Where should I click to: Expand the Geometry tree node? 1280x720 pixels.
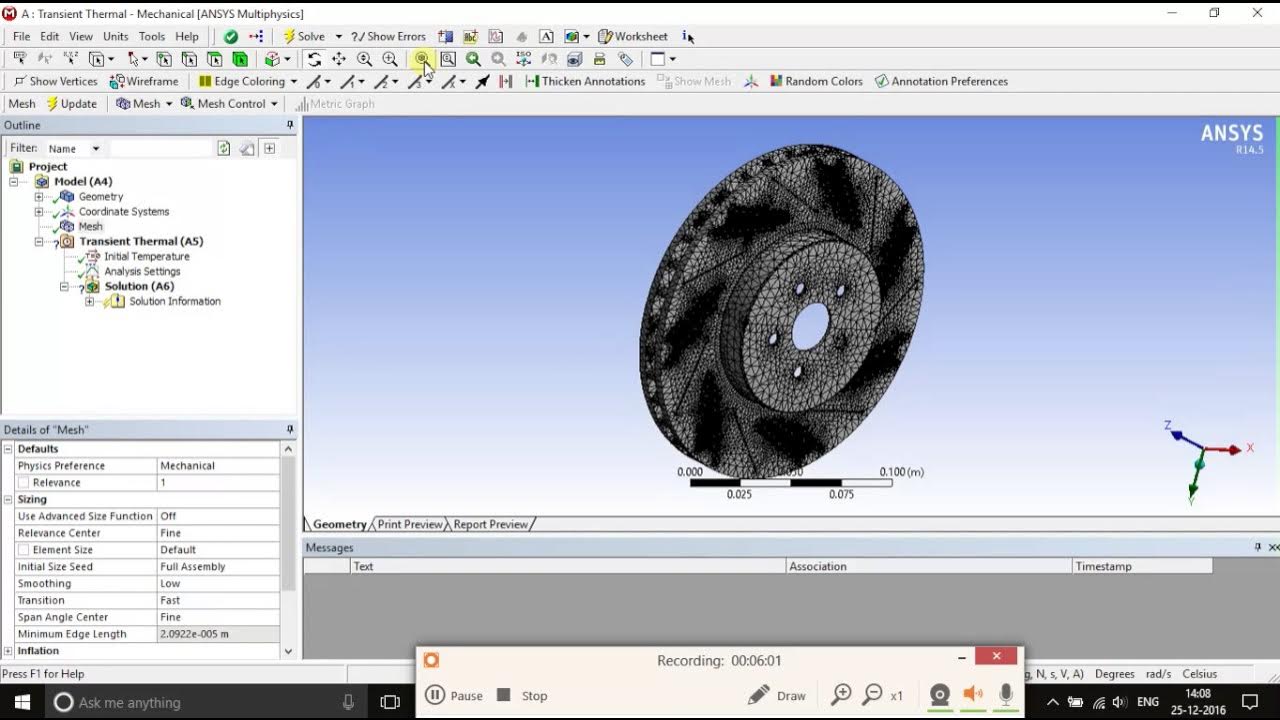click(x=39, y=197)
